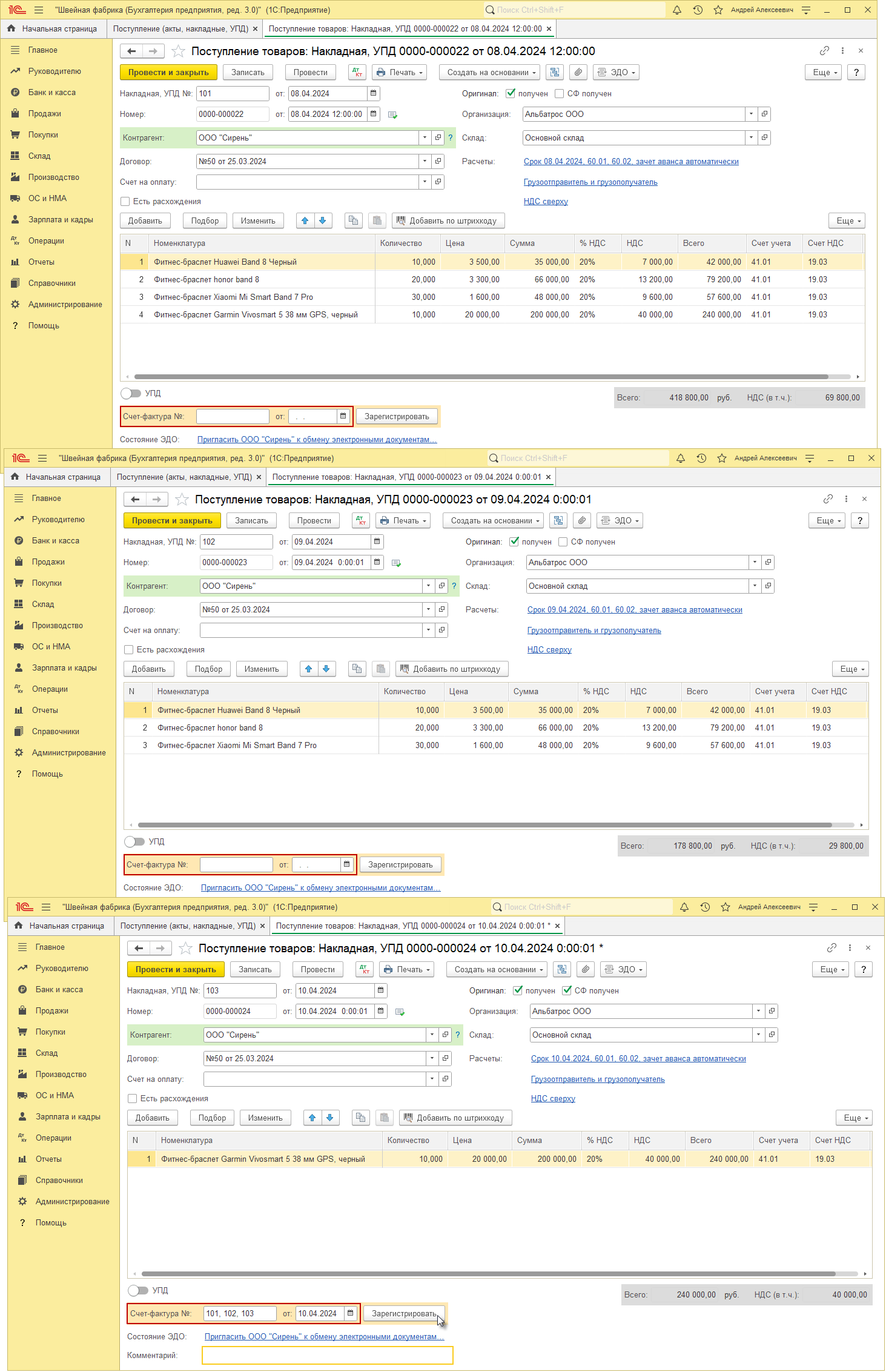Open calendar for invoice date in document 0000-000023

pos(347,864)
